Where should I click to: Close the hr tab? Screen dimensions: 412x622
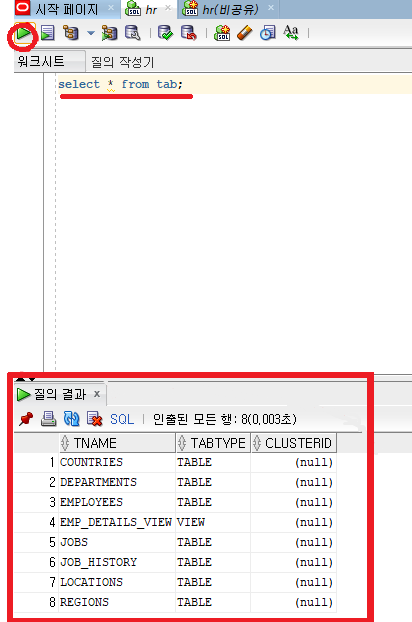pos(168,8)
